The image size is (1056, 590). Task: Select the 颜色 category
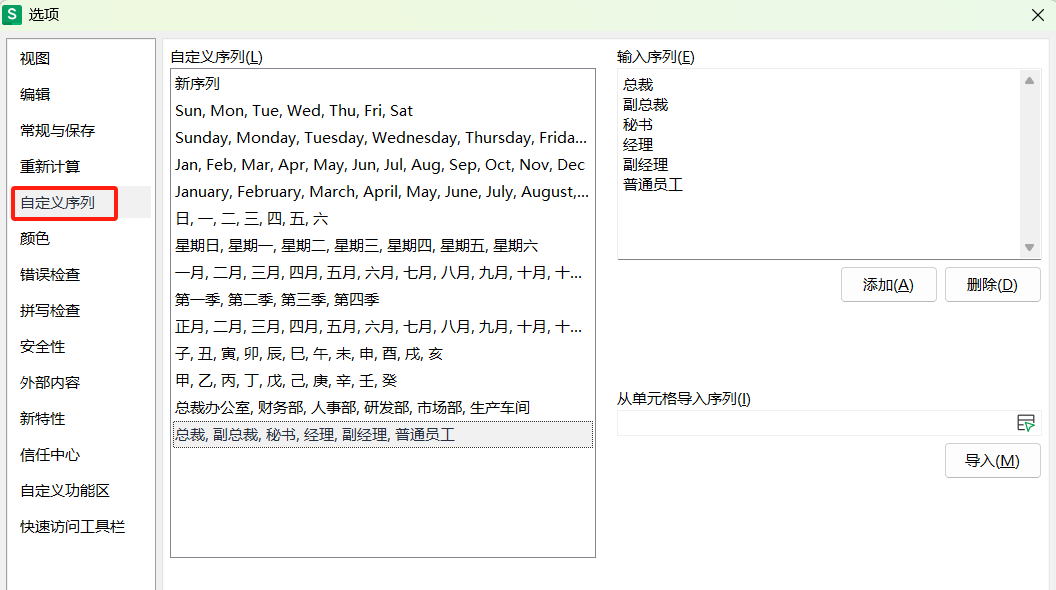pos(35,239)
